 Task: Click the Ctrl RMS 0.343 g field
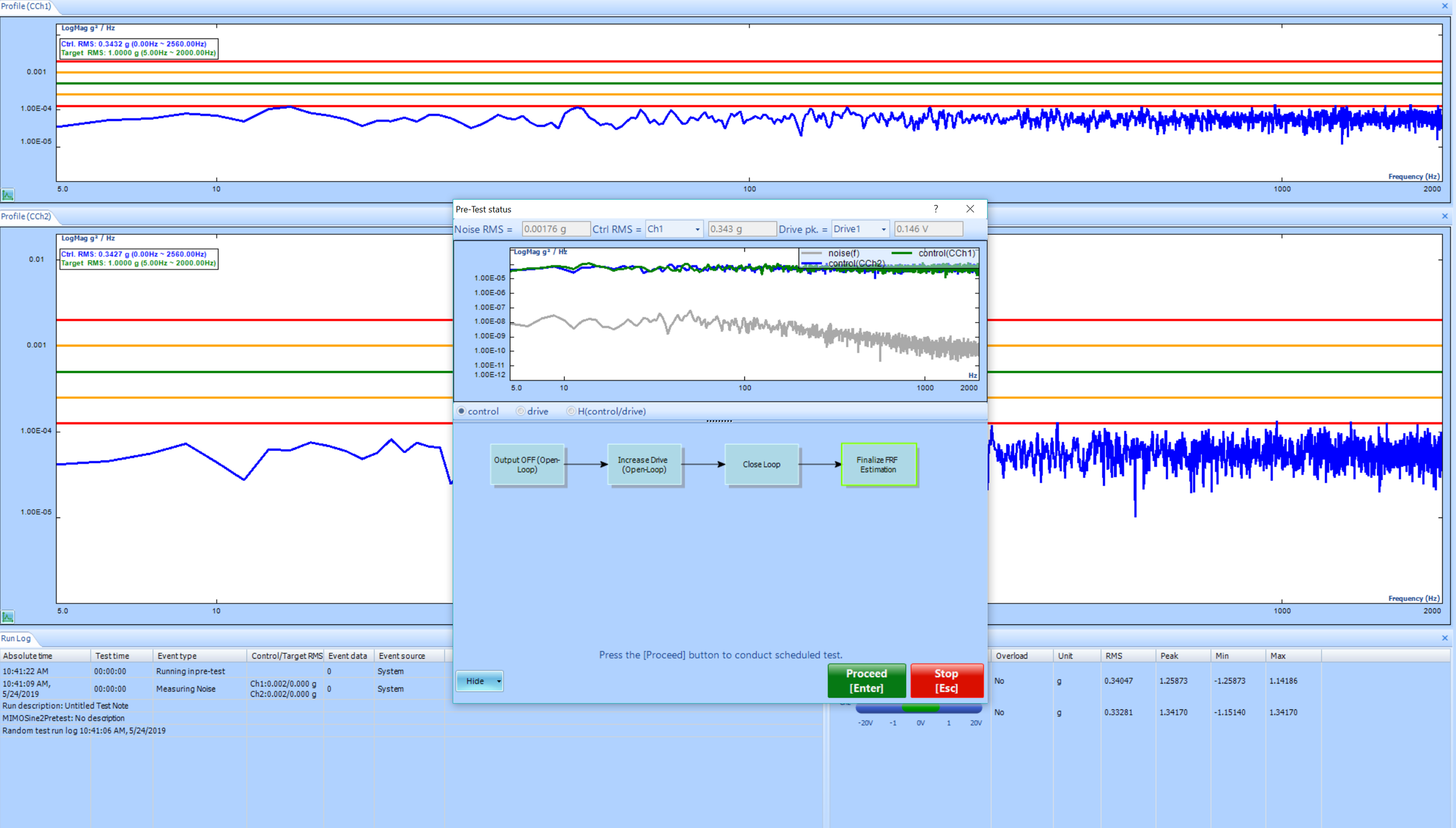point(742,229)
